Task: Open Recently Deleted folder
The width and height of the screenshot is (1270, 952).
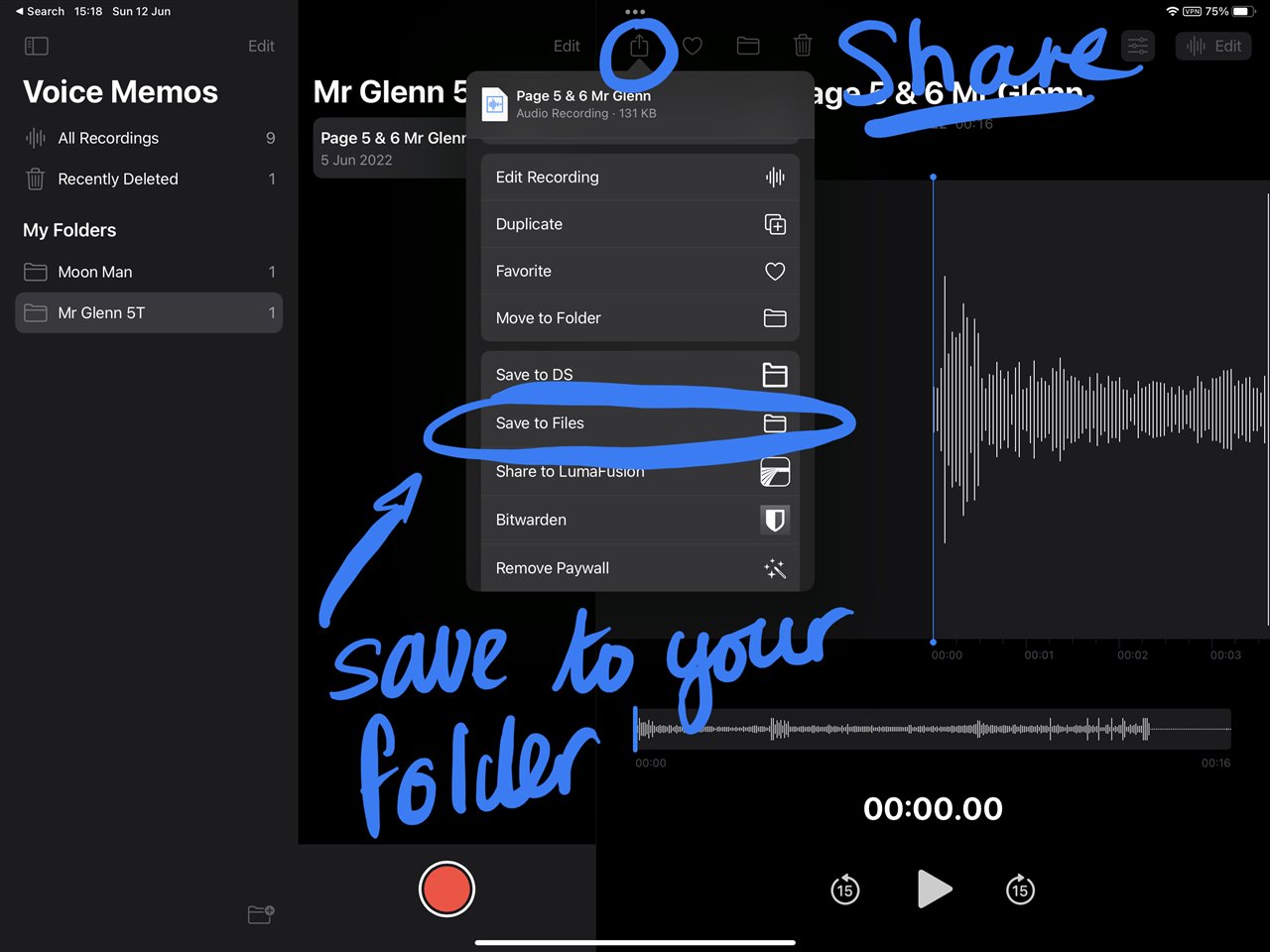Action: (149, 178)
